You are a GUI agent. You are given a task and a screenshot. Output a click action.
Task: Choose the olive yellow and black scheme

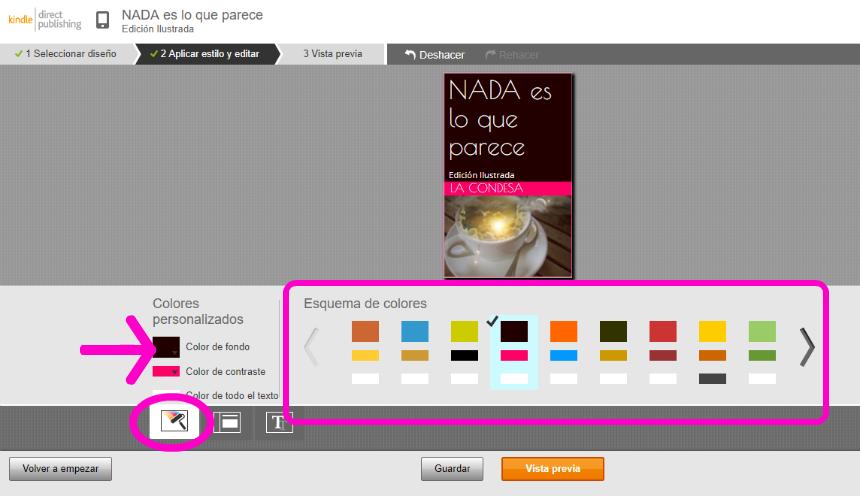tap(464, 352)
